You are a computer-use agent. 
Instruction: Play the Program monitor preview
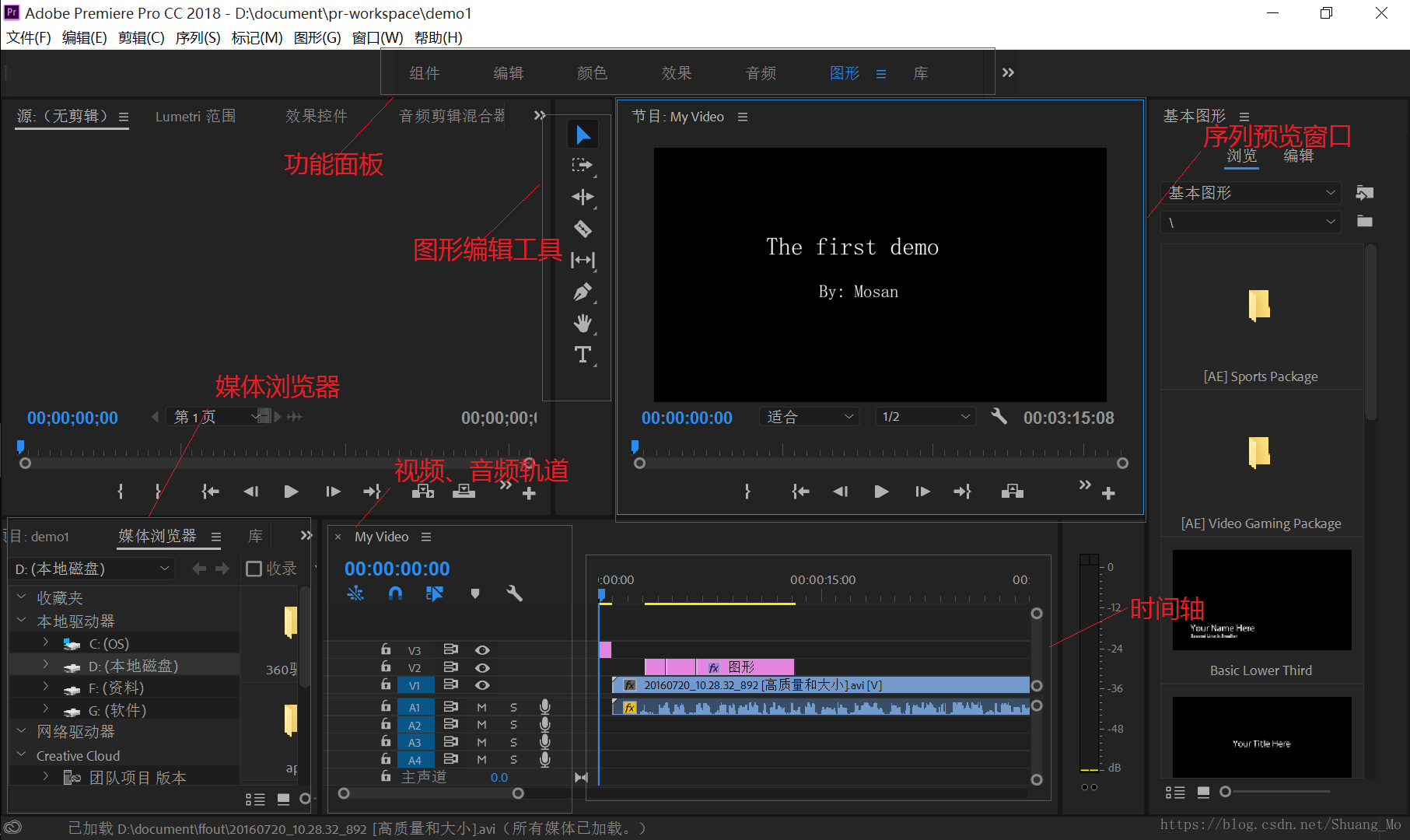pyautogui.click(x=881, y=492)
